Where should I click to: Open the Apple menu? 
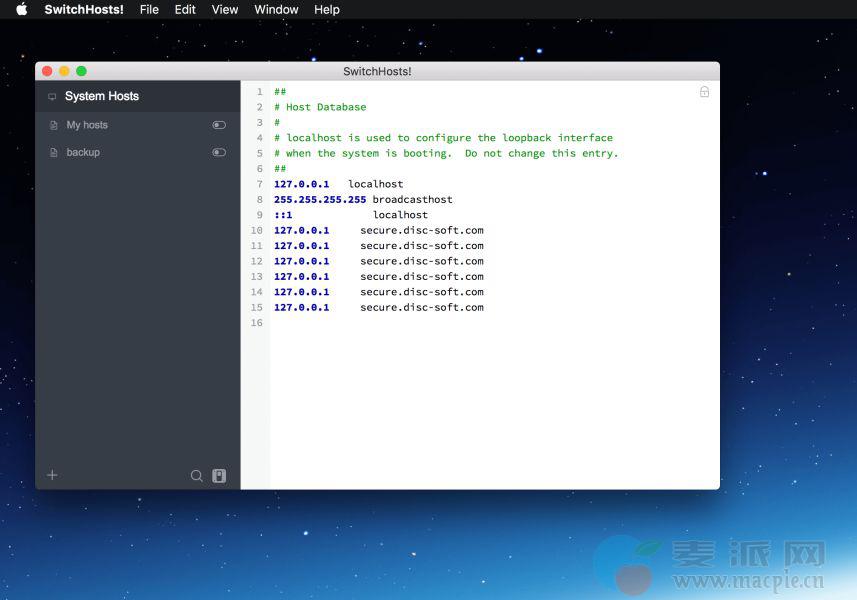tap(22, 9)
